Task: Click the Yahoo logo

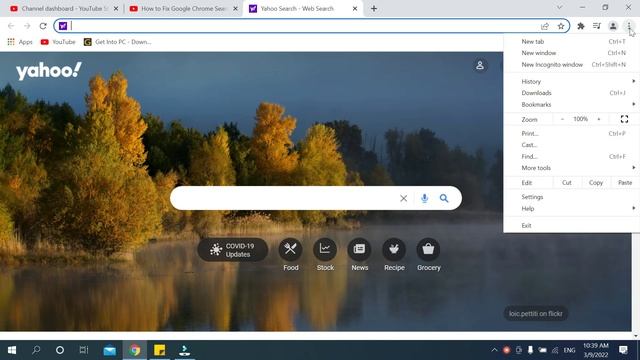Action: 49,71
